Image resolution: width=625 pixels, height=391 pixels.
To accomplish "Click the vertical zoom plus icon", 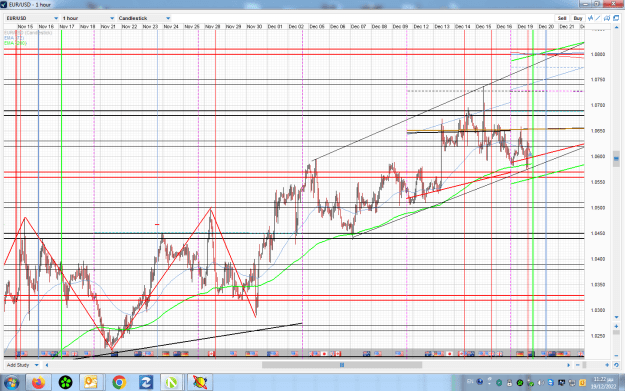I will 616,326.
